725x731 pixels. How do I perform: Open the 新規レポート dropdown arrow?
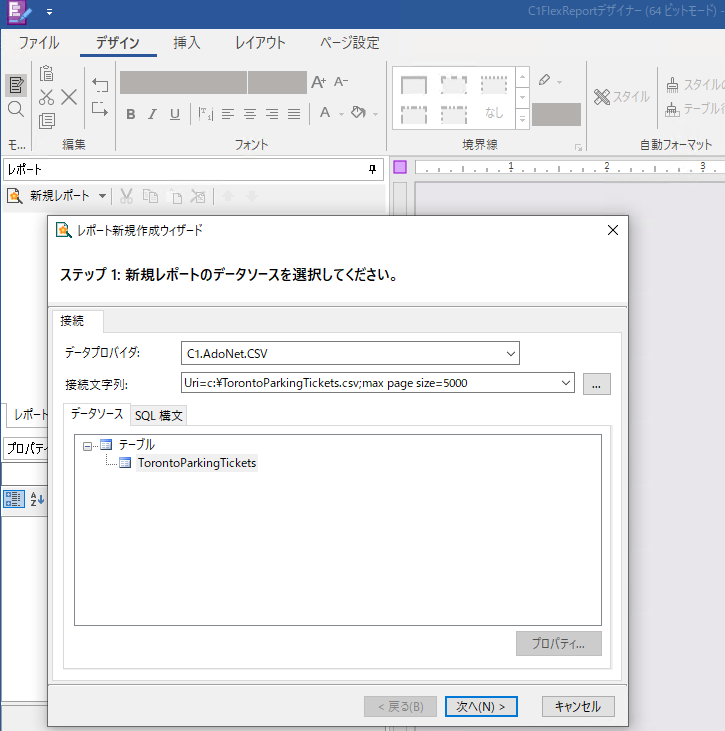coord(102,196)
